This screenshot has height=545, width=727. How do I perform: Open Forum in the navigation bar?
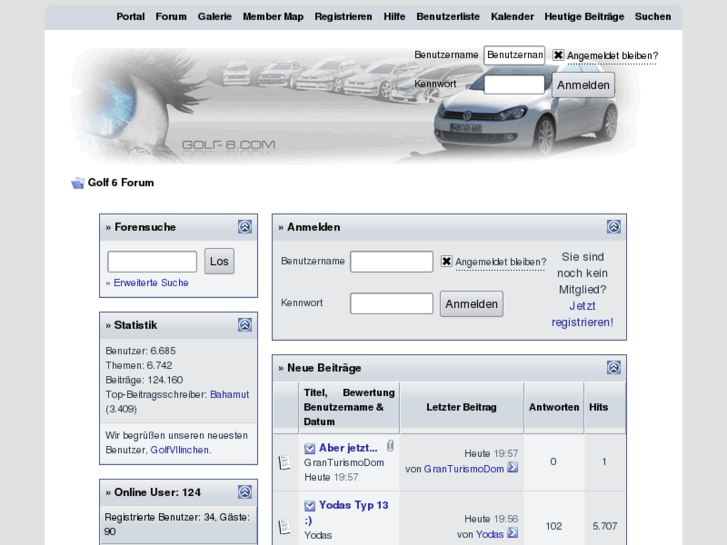[171, 17]
